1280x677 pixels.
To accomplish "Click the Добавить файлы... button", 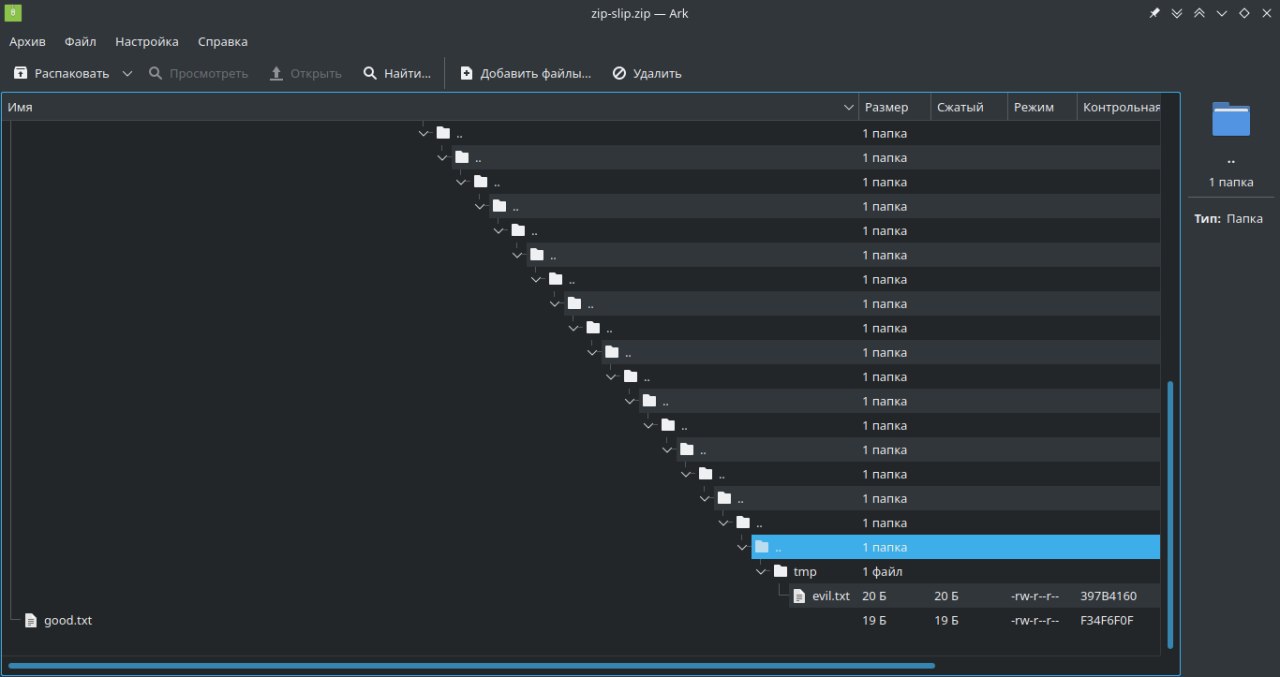I will (x=525, y=73).
